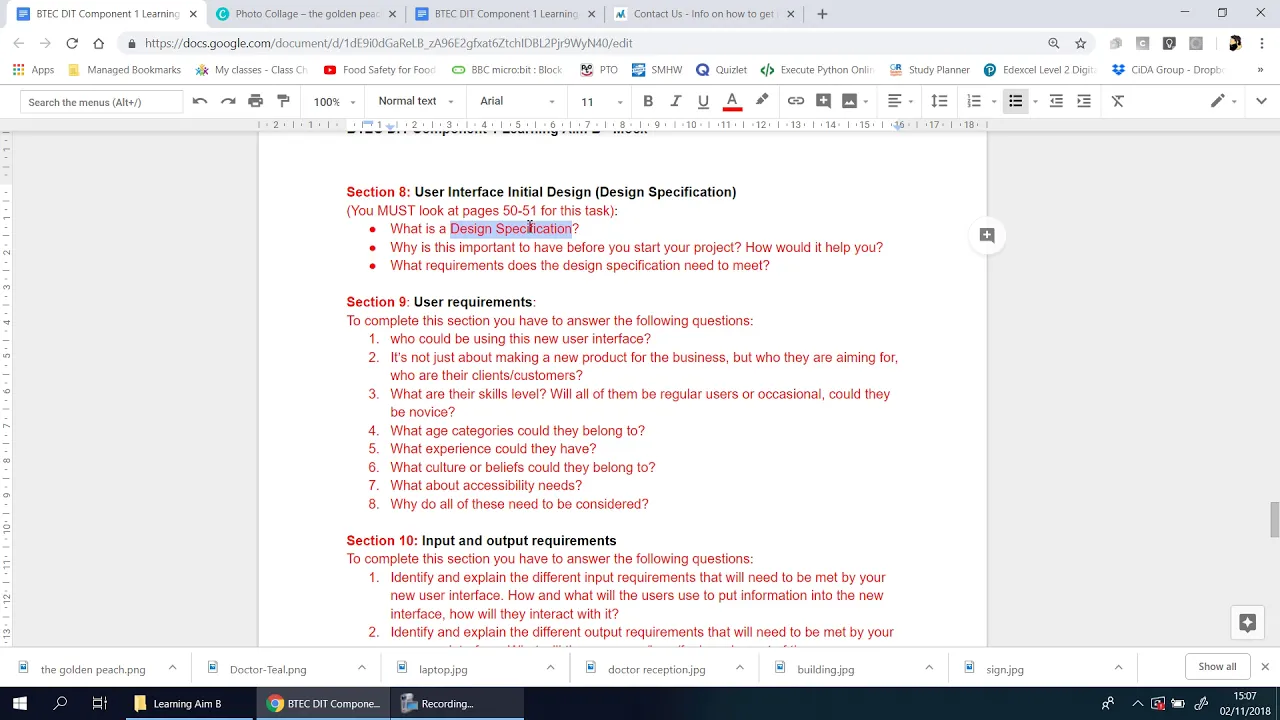
Task: Open the zoom level dropdown
Action: pos(334,102)
